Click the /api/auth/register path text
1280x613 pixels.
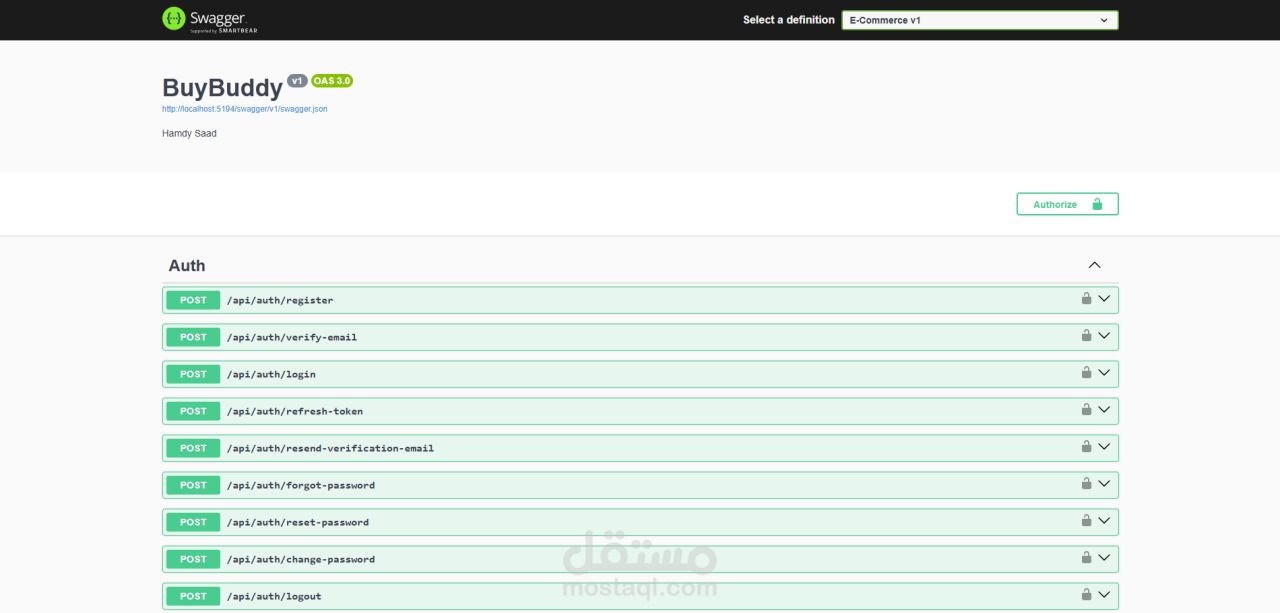coord(280,300)
